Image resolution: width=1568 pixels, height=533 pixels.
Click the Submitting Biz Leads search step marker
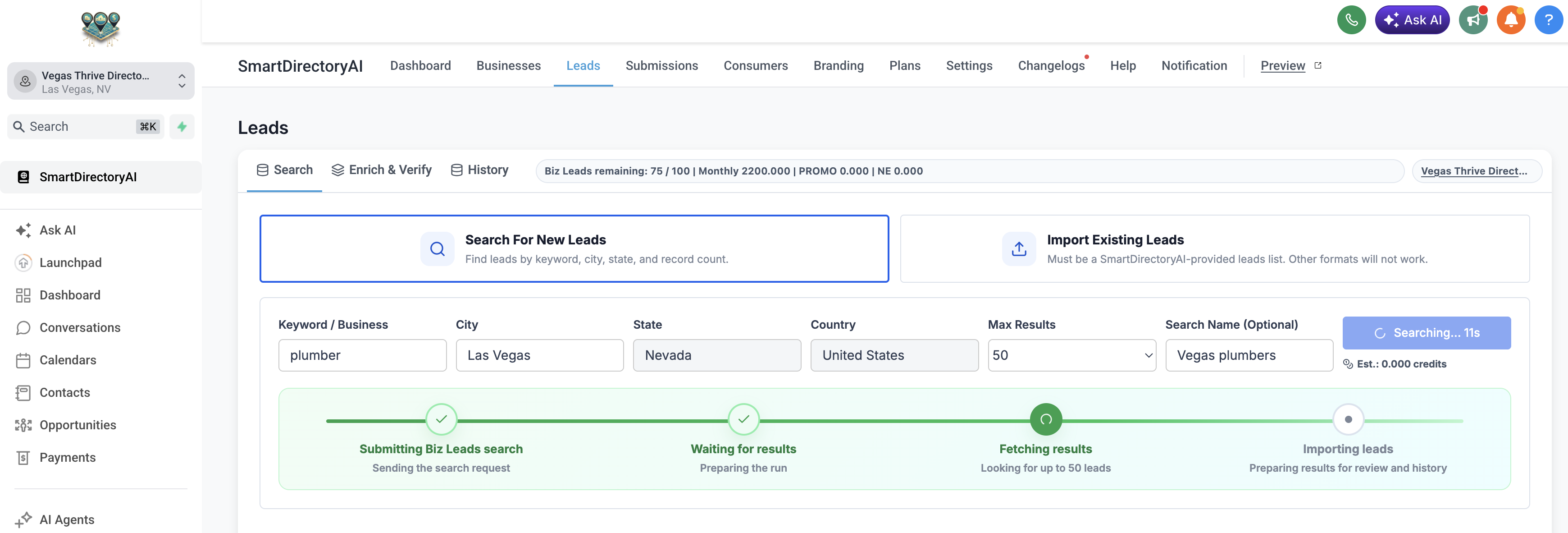click(x=441, y=419)
